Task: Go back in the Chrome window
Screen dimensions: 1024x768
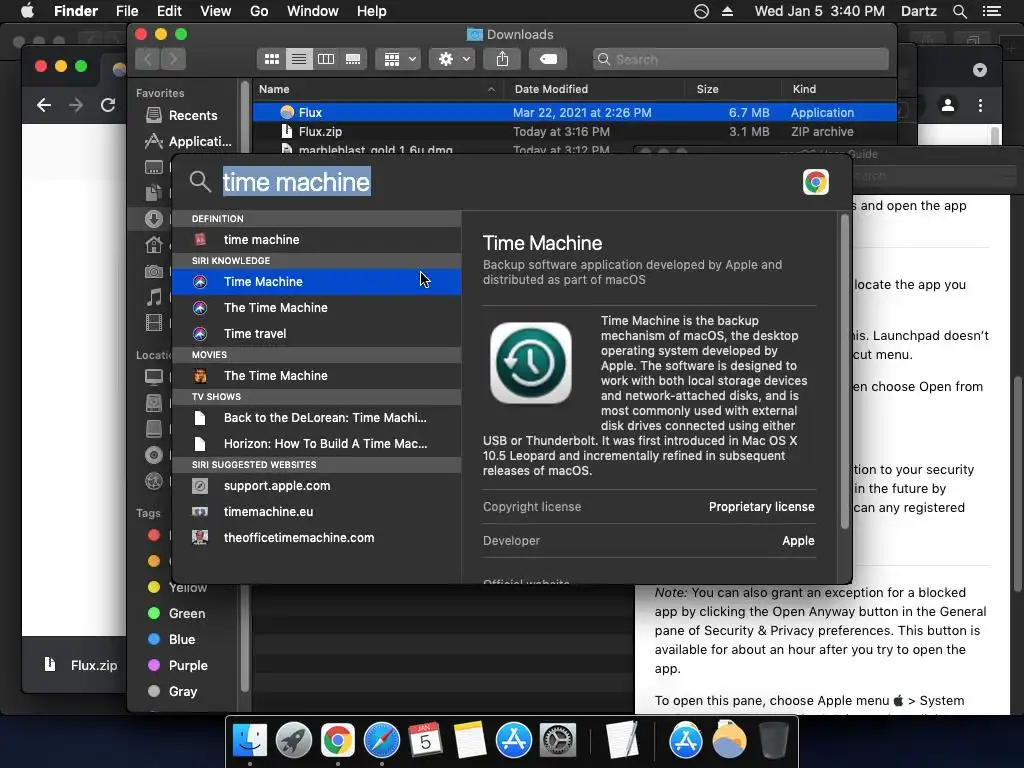Action: [44, 105]
